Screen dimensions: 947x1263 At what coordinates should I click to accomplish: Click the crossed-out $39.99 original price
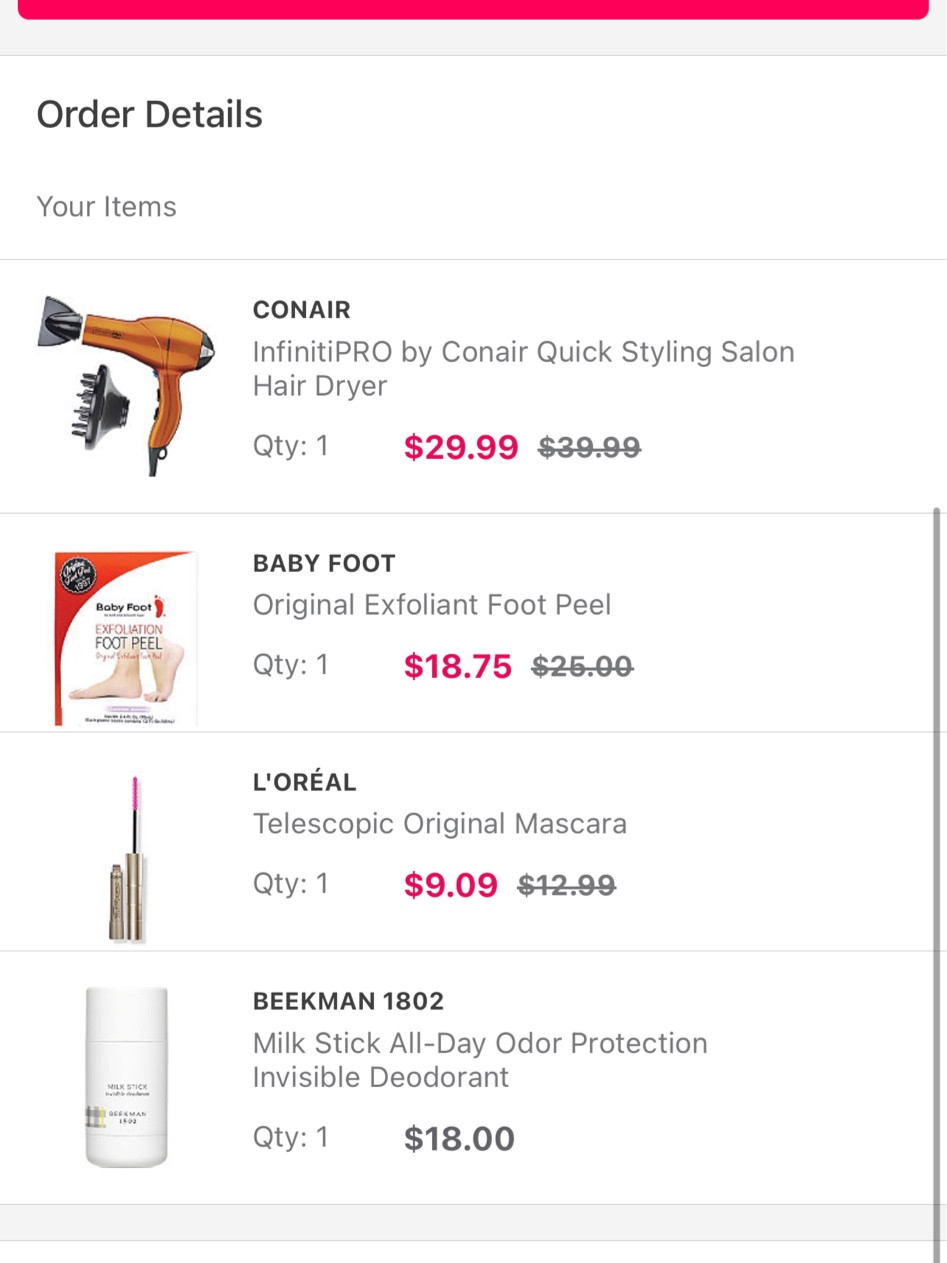coord(590,447)
